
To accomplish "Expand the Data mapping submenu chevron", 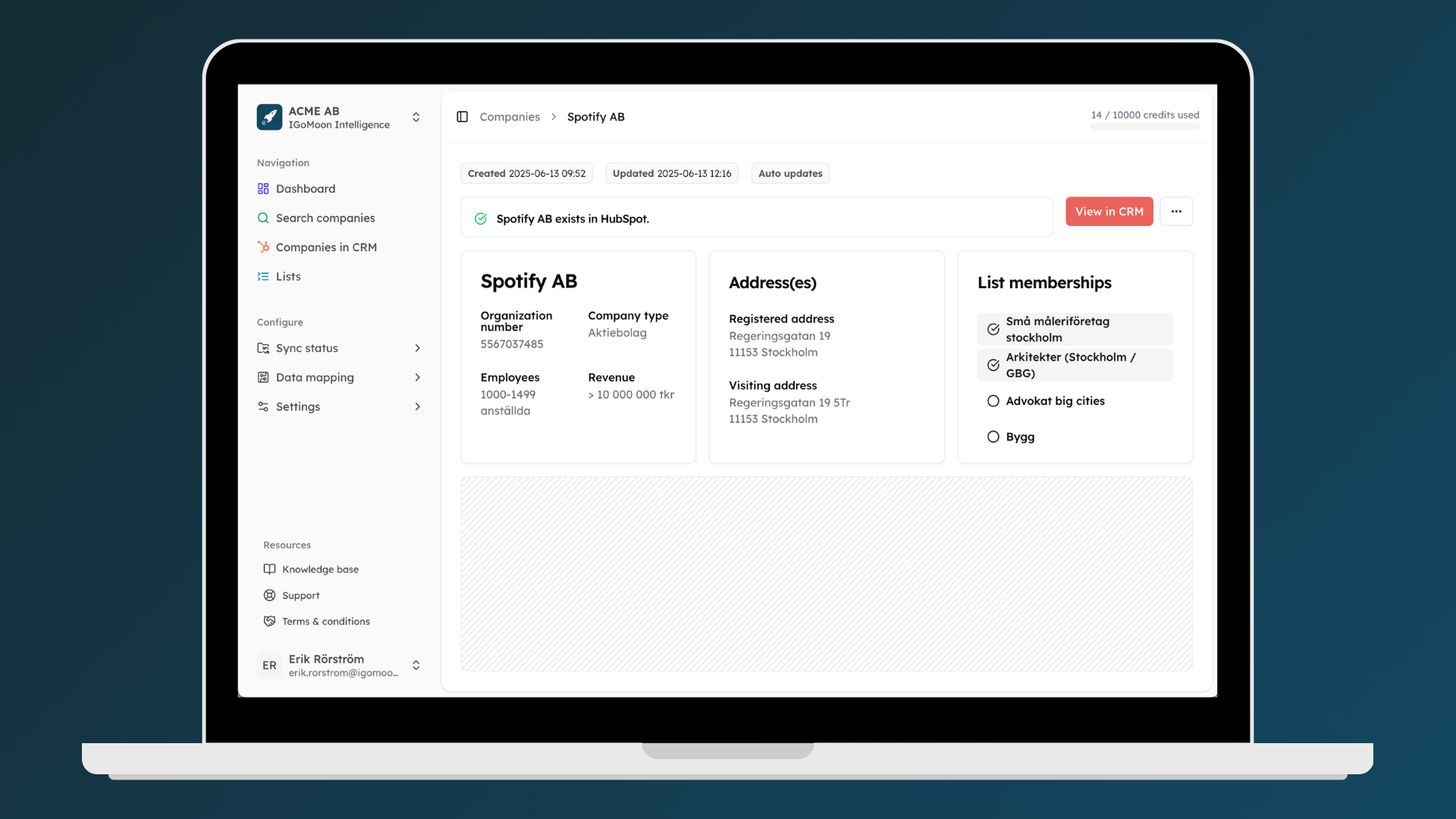I will click(418, 378).
